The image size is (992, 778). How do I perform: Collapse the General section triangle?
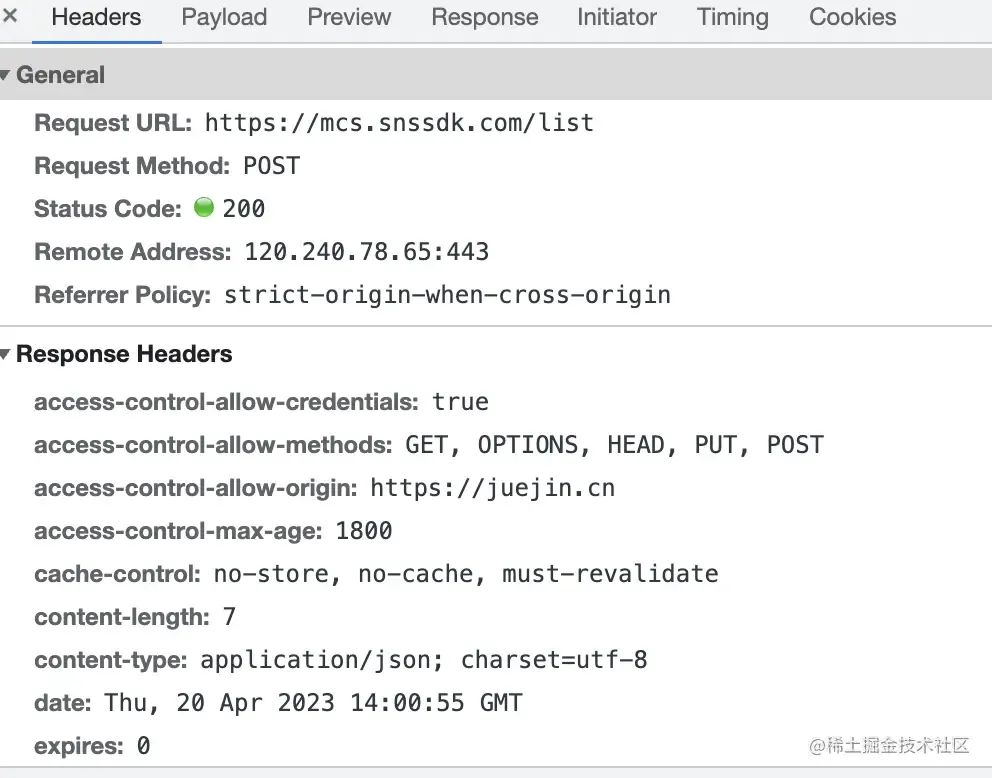pos(5,75)
